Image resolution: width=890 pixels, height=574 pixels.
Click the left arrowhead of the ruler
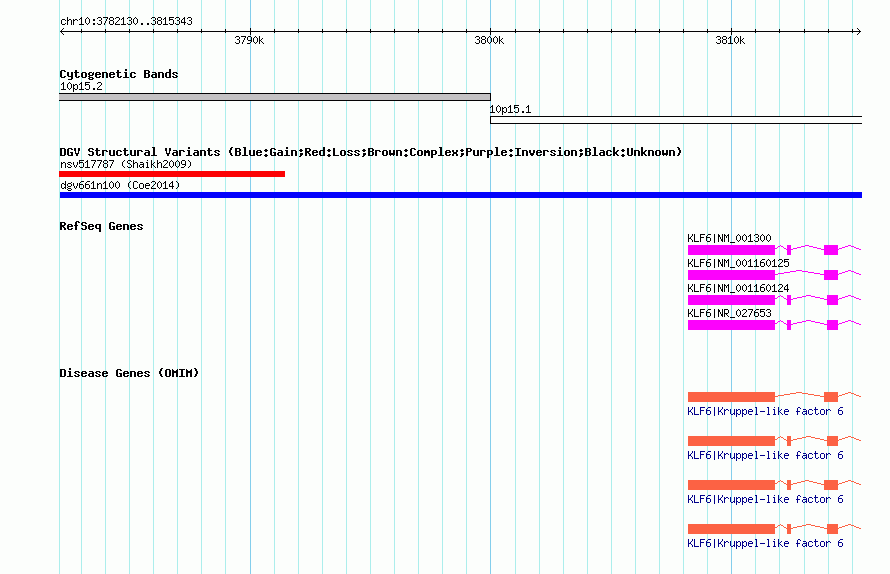coord(62,32)
